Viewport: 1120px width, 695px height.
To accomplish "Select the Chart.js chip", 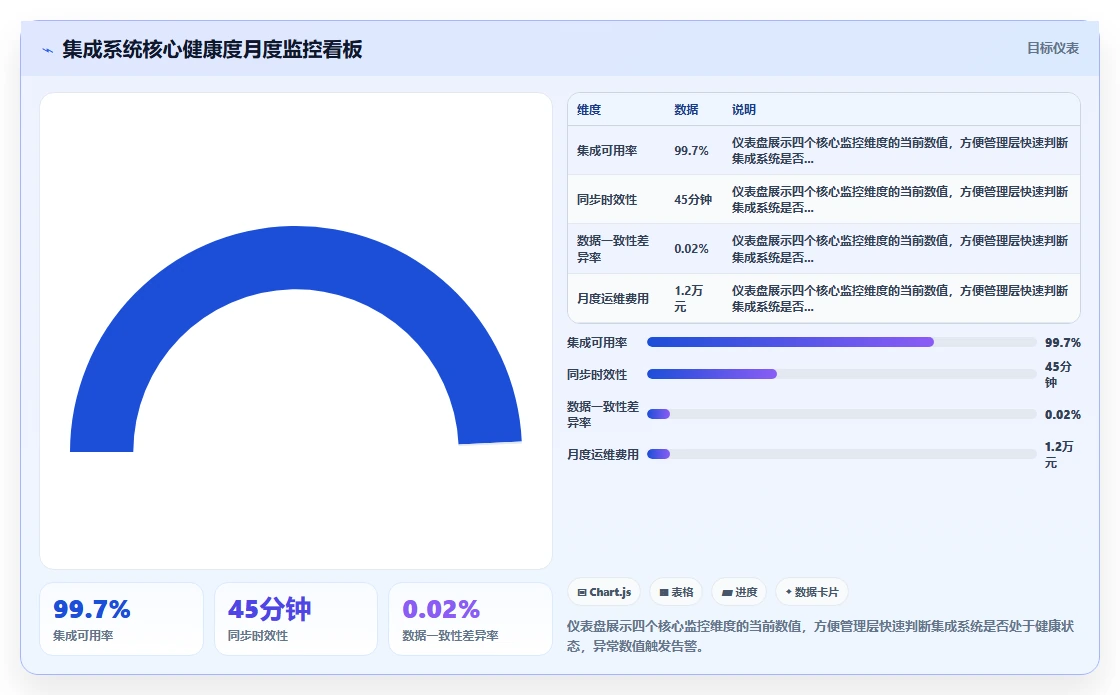I will click(604, 592).
